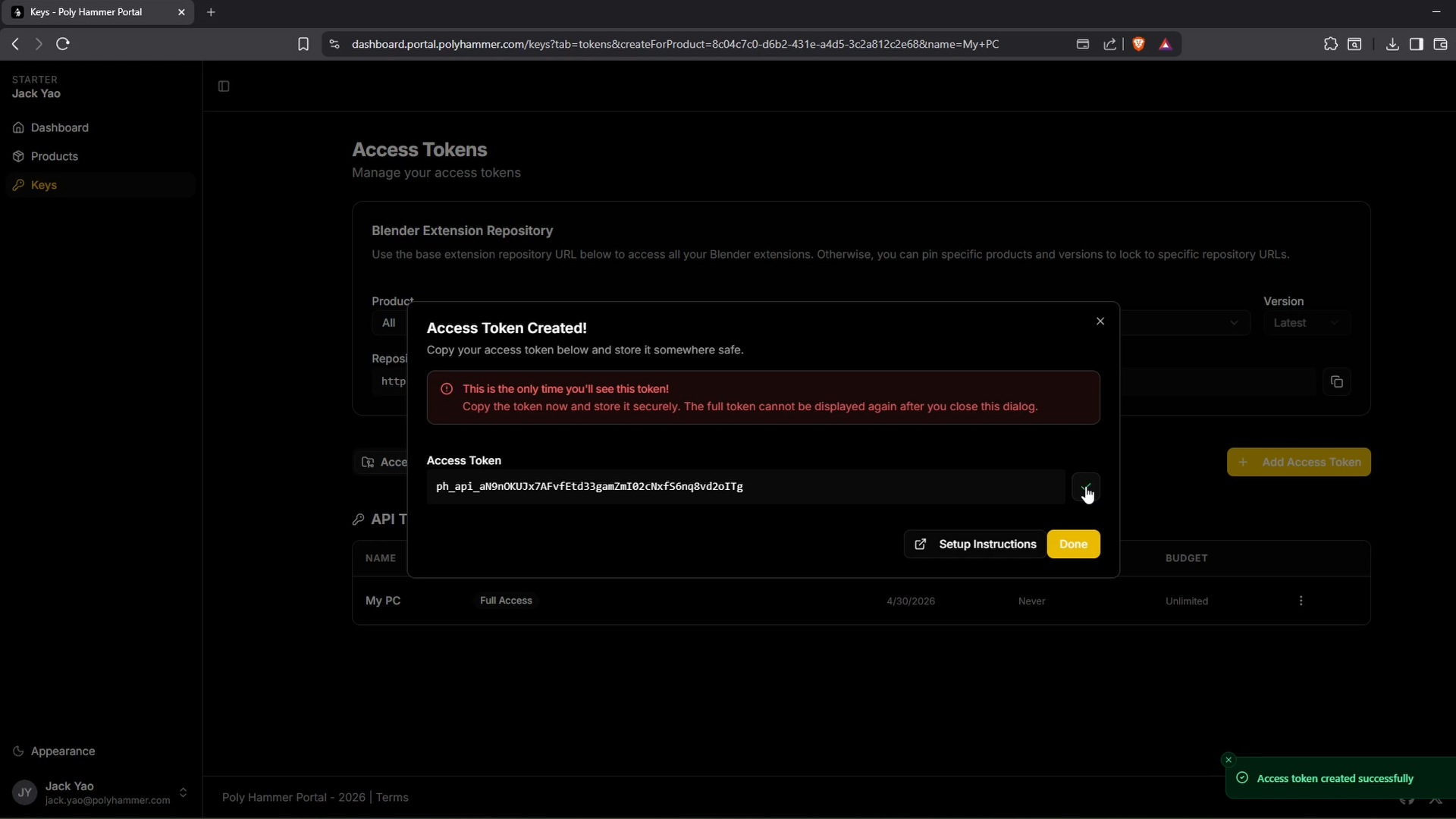Image resolution: width=1456 pixels, height=819 pixels.
Task: Bookmark this page
Action: [303, 44]
